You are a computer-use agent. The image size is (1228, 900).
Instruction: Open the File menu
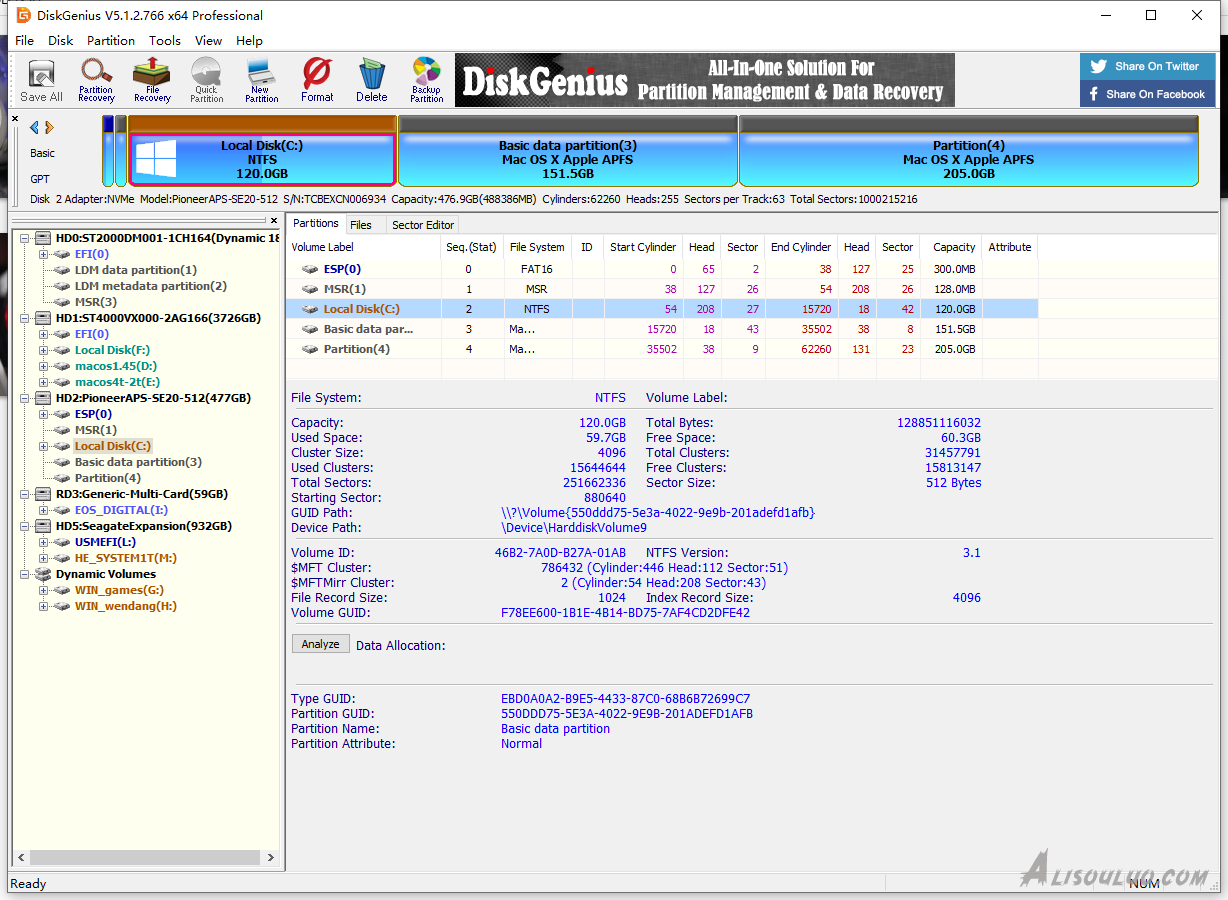tap(24, 41)
